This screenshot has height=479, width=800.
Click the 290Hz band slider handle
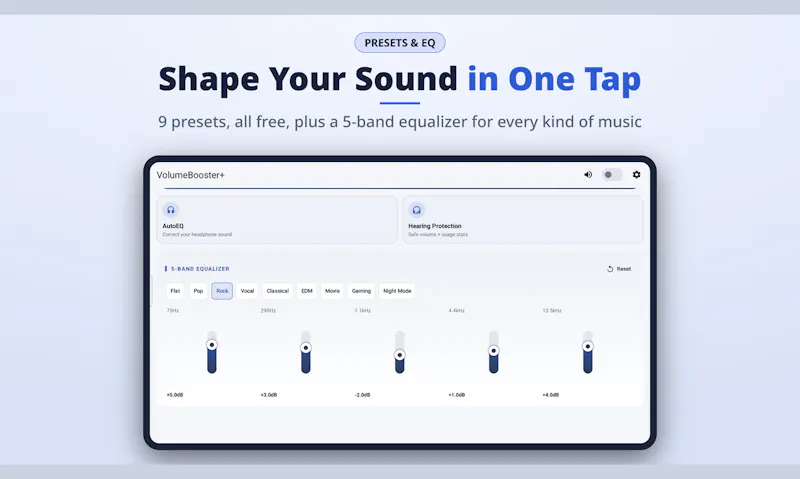point(306,348)
